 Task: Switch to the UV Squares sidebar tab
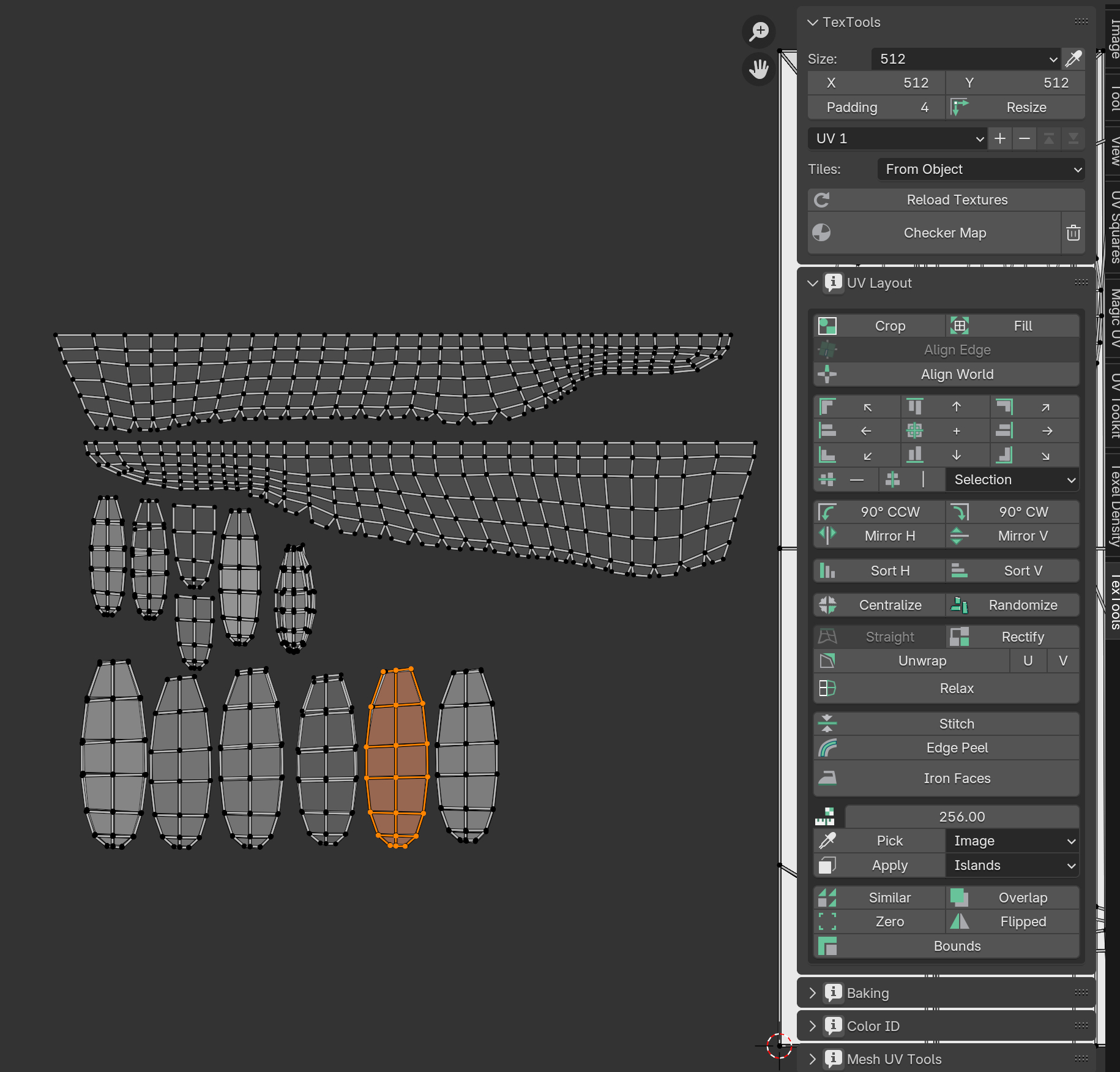(x=1114, y=227)
